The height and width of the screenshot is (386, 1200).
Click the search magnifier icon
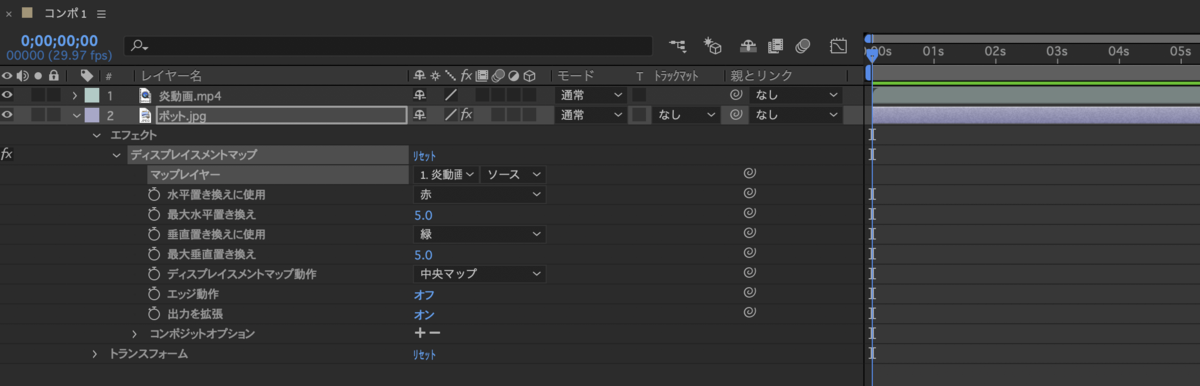138,45
